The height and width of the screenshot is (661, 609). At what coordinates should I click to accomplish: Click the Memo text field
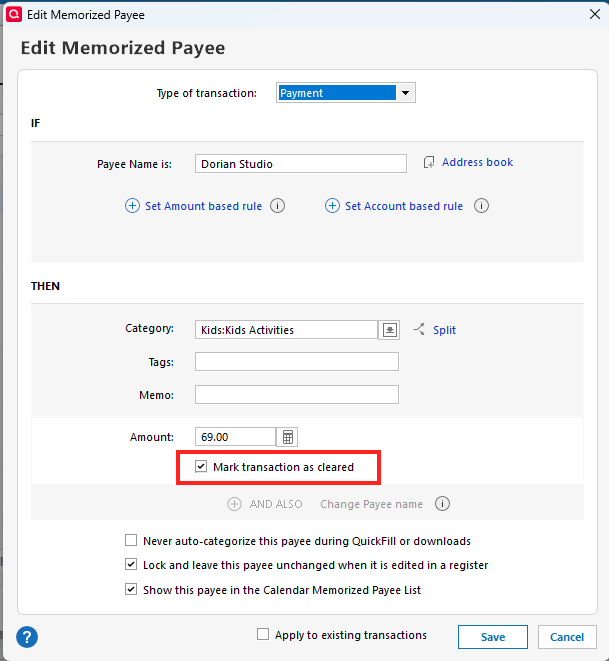point(296,395)
